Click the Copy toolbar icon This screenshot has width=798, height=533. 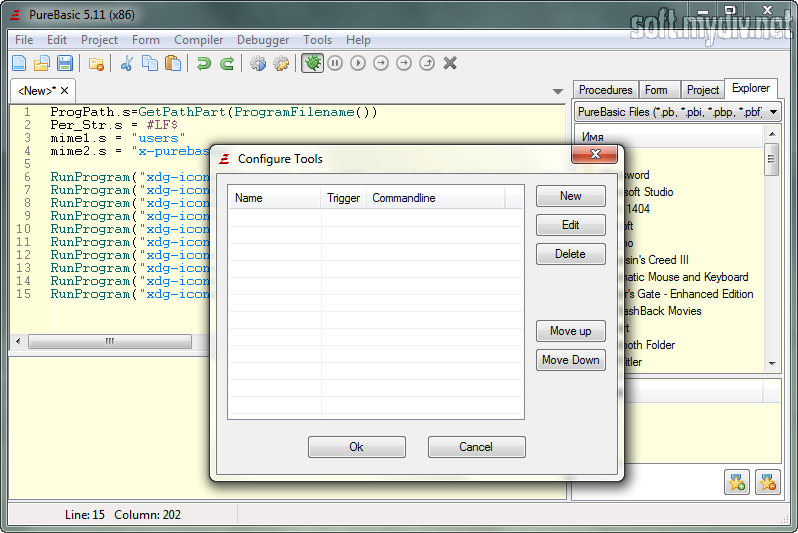(x=150, y=63)
